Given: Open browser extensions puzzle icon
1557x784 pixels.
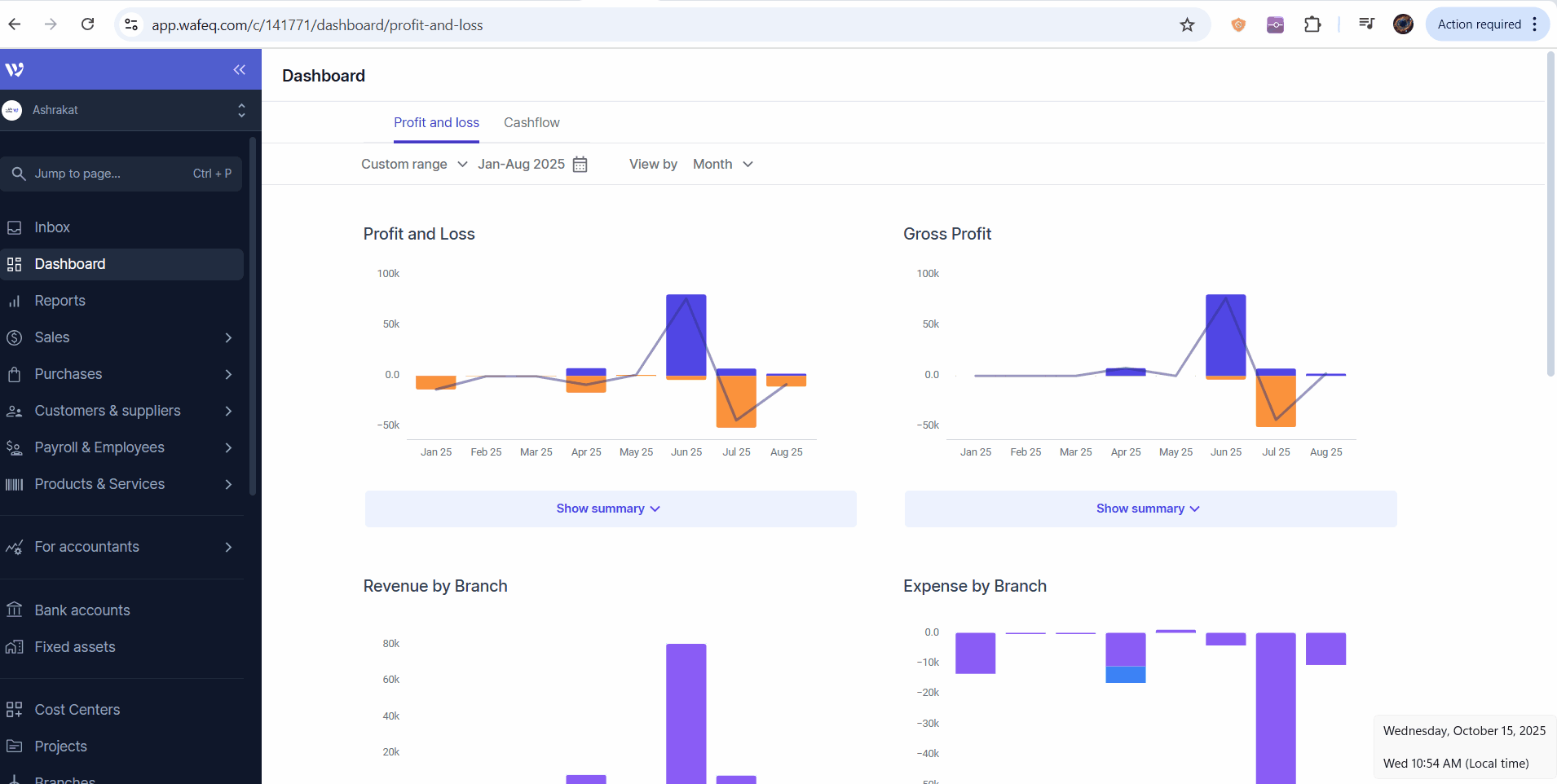Looking at the screenshot, I should (1312, 25).
